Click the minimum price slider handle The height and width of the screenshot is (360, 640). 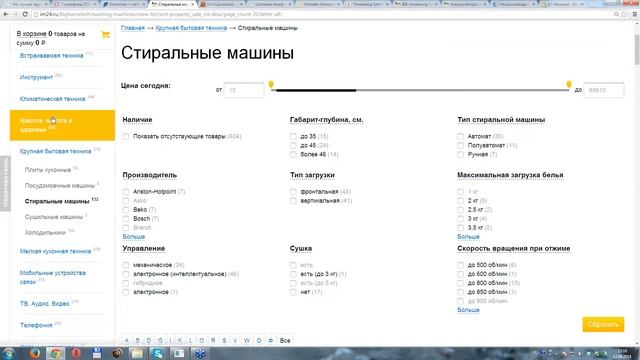click(271, 84)
